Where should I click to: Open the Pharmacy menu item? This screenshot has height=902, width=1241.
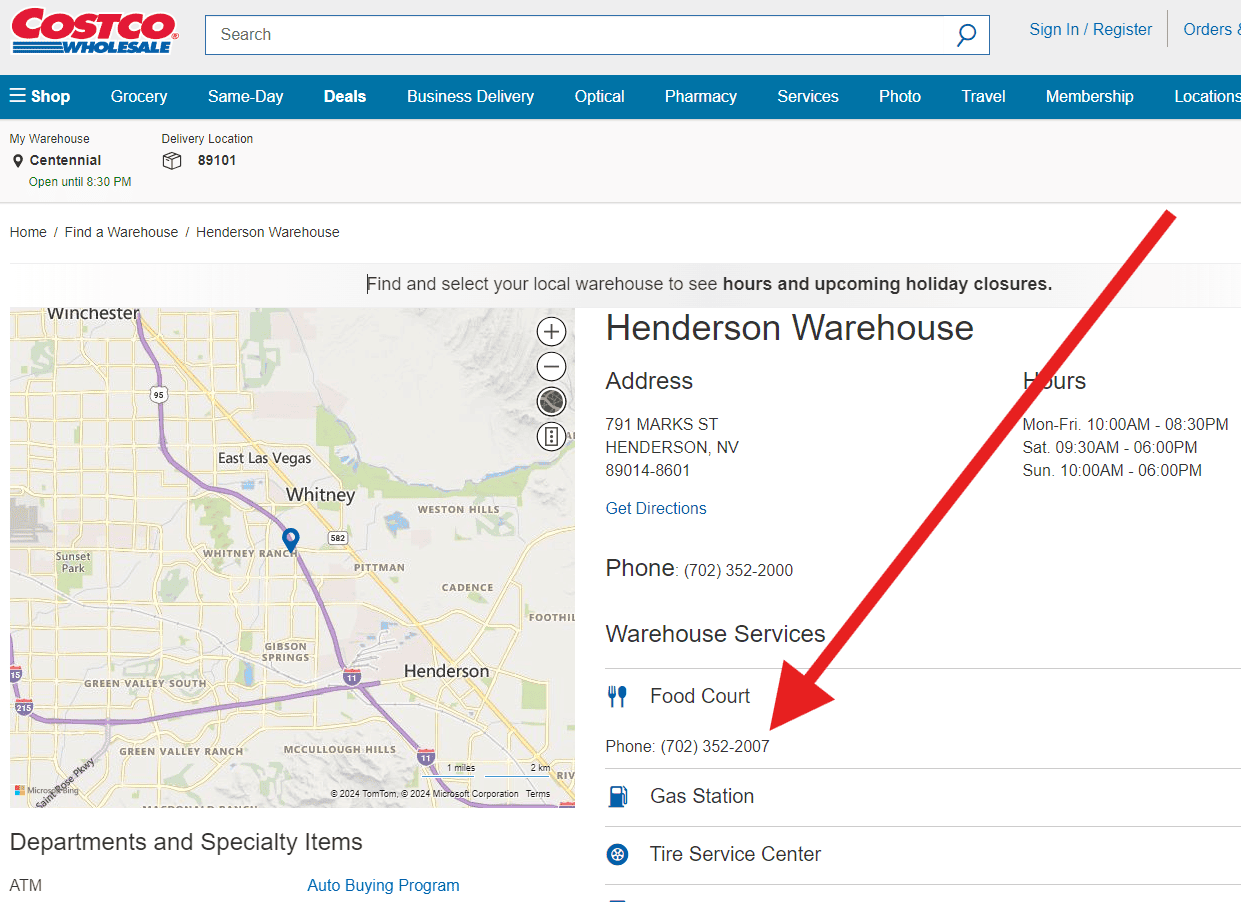[701, 96]
